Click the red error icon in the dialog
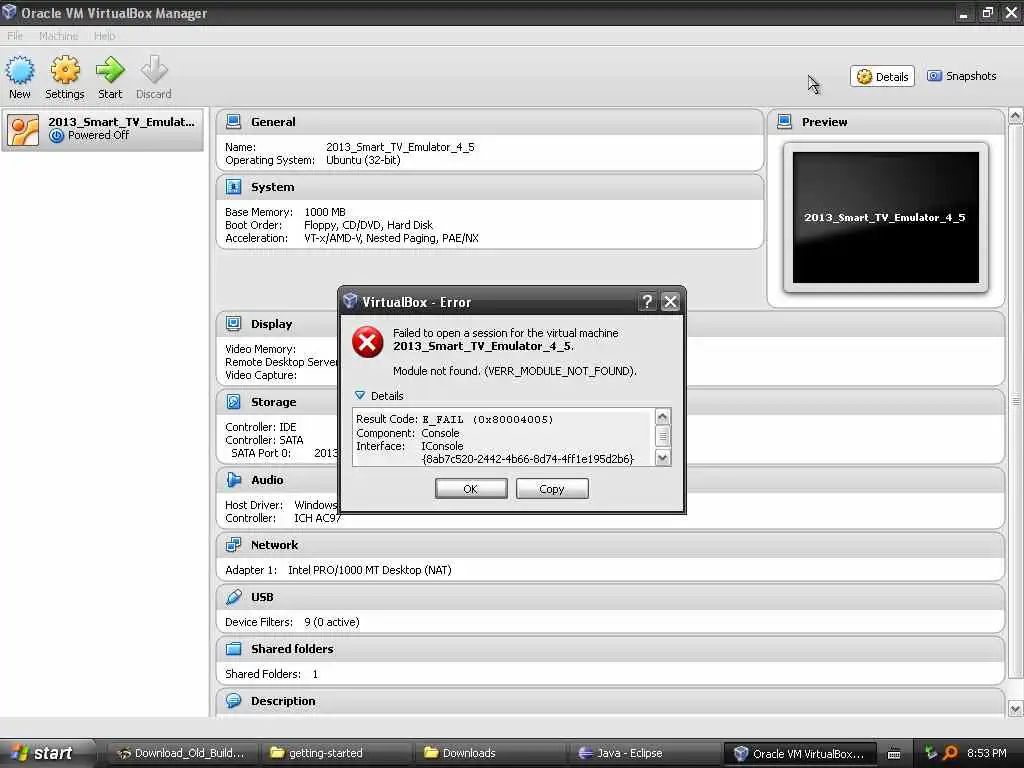Viewport: 1024px width, 768px height. pyautogui.click(x=368, y=342)
